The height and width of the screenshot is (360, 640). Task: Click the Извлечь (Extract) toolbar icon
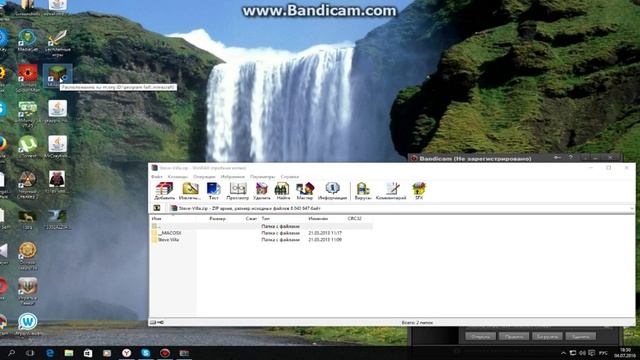point(190,191)
